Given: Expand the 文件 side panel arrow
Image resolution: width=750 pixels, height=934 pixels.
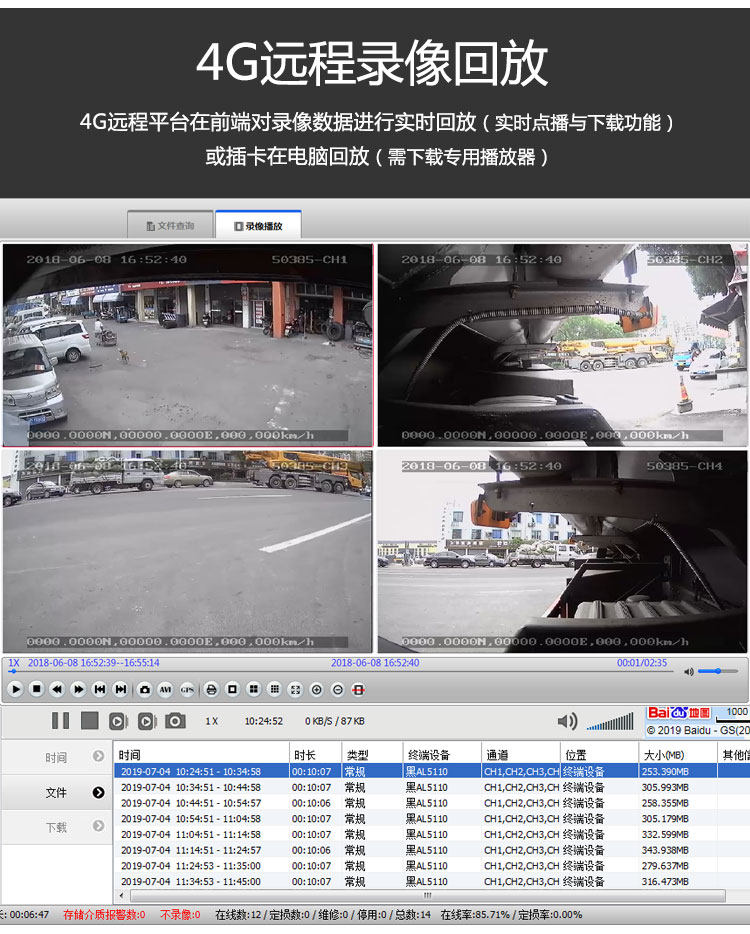Looking at the screenshot, I should click(x=98, y=792).
